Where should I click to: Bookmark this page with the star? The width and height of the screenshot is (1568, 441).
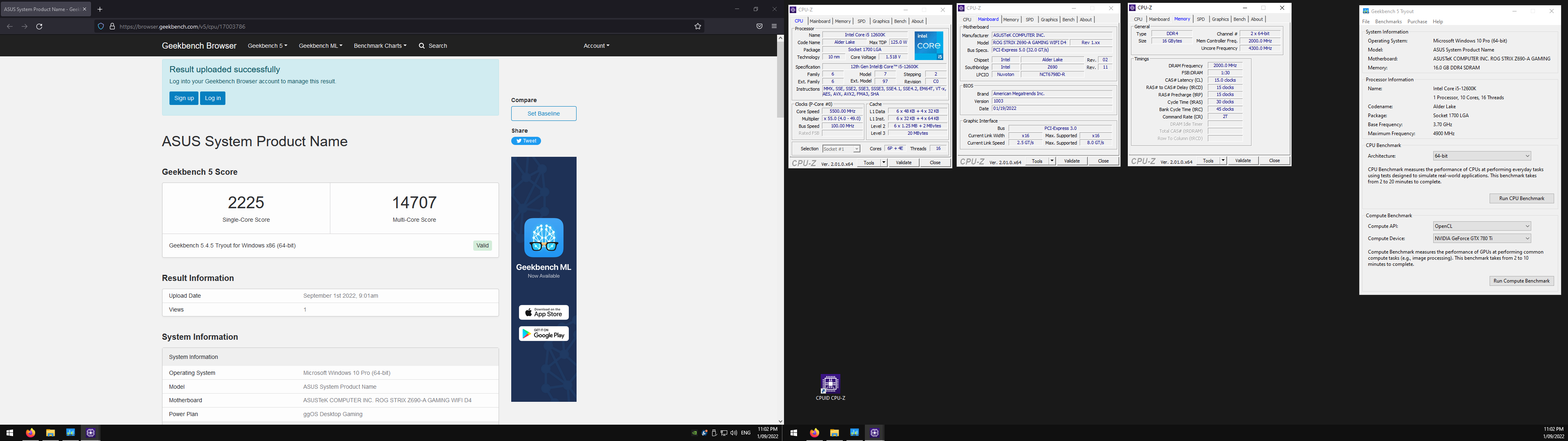coord(697,26)
